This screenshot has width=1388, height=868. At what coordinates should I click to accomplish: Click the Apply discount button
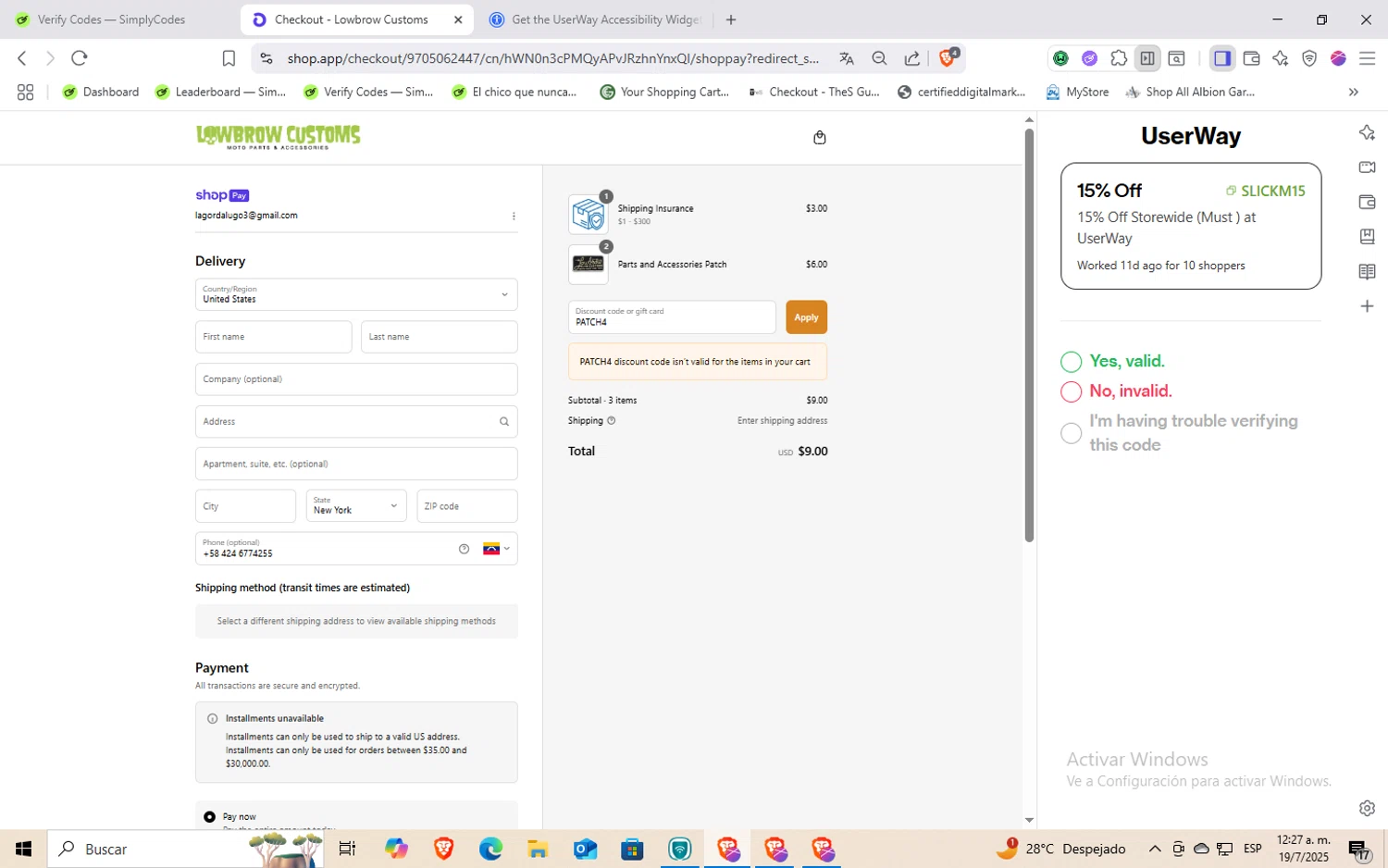point(806,317)
